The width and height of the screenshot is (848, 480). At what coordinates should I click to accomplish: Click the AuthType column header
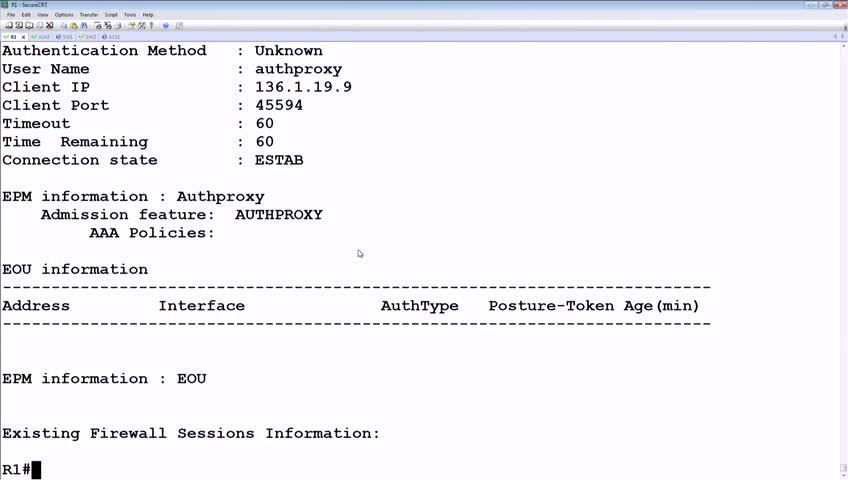point(419,306)
